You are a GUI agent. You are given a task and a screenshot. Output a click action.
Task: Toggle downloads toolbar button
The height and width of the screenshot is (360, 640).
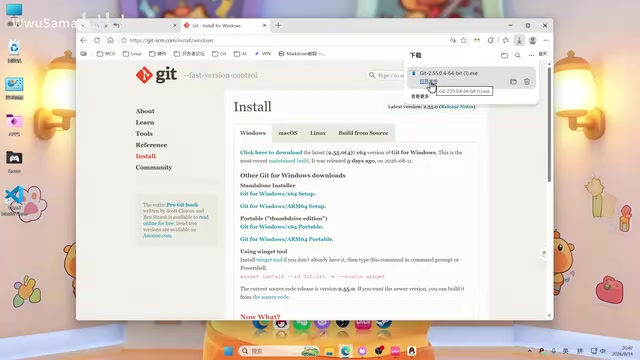click(x=519, y=40)
